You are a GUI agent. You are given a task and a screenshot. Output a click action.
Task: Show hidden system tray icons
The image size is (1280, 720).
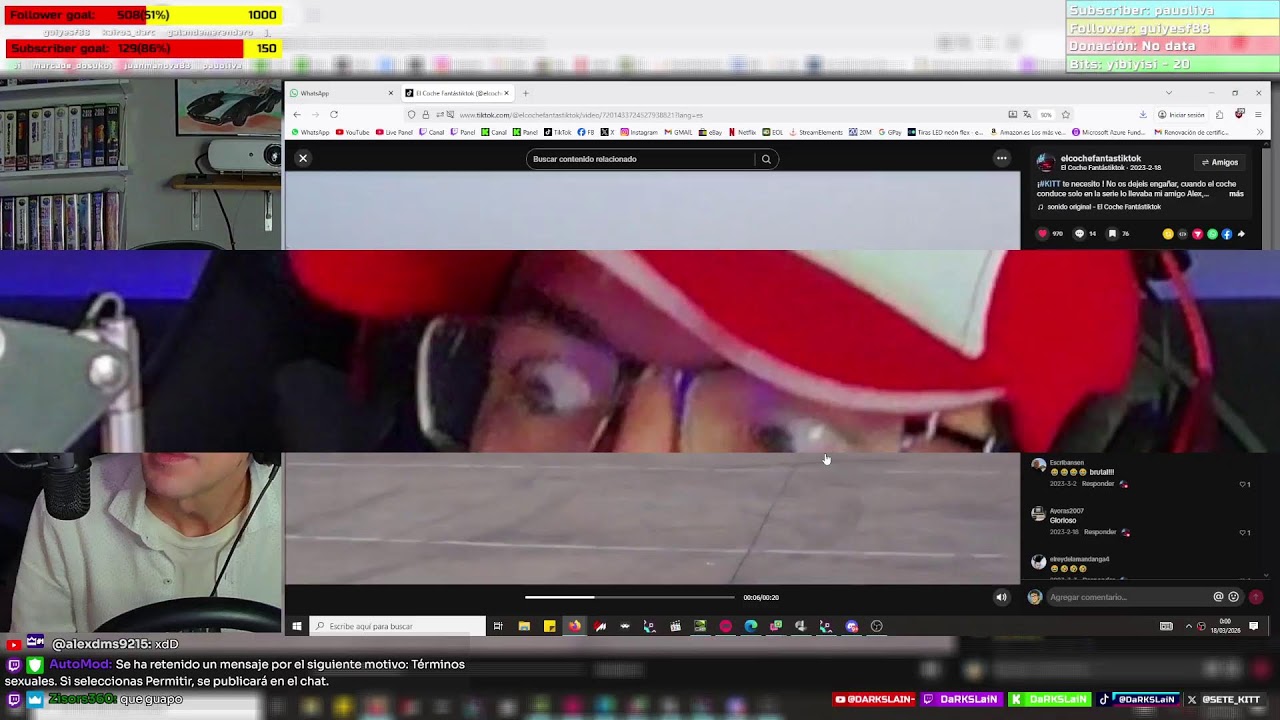[1188, 626]
